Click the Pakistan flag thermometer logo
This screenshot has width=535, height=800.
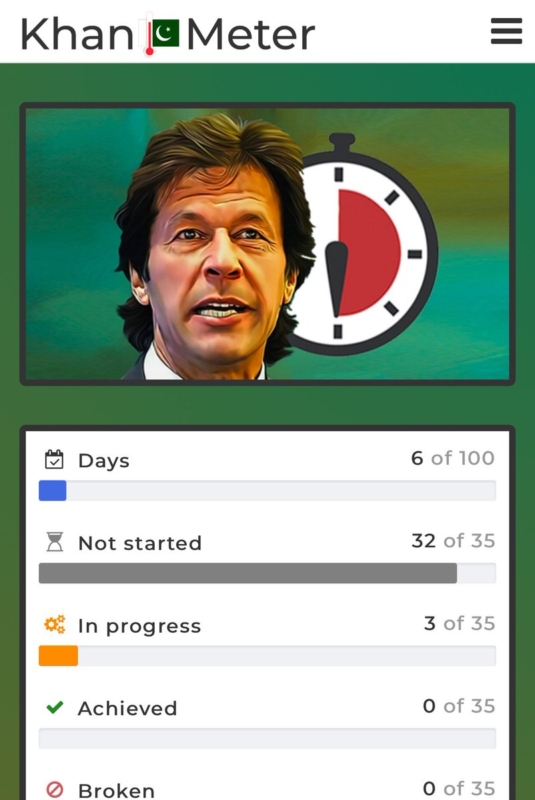click(161, 34)
